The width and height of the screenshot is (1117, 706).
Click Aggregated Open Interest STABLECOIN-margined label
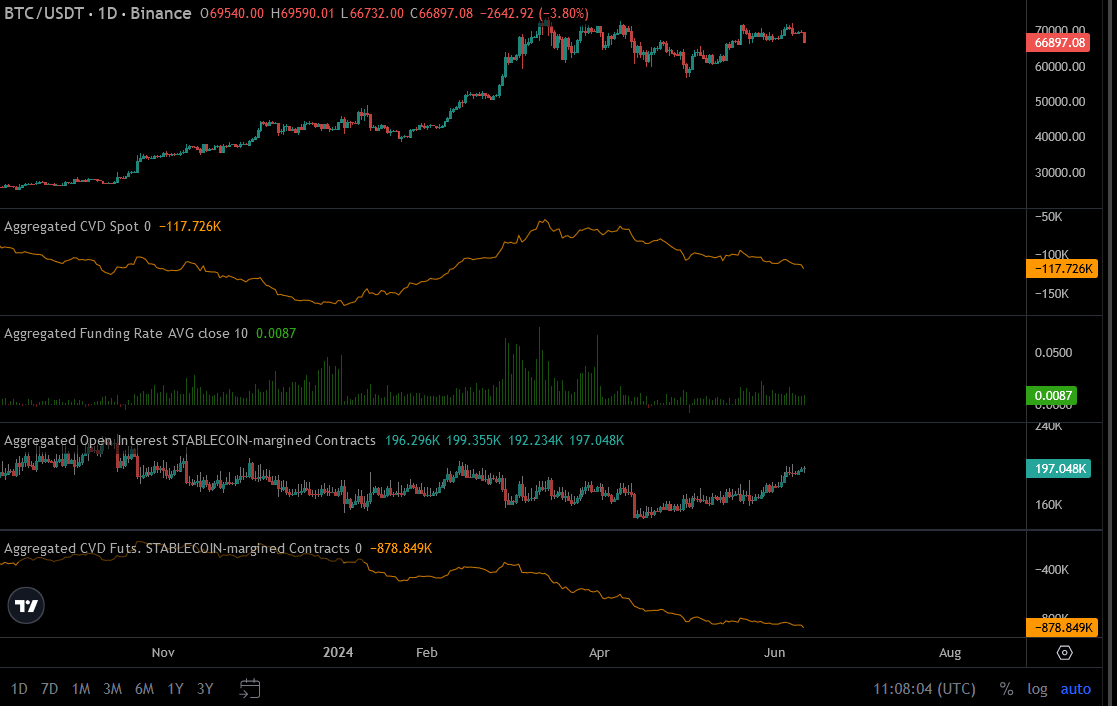(189, 440)
